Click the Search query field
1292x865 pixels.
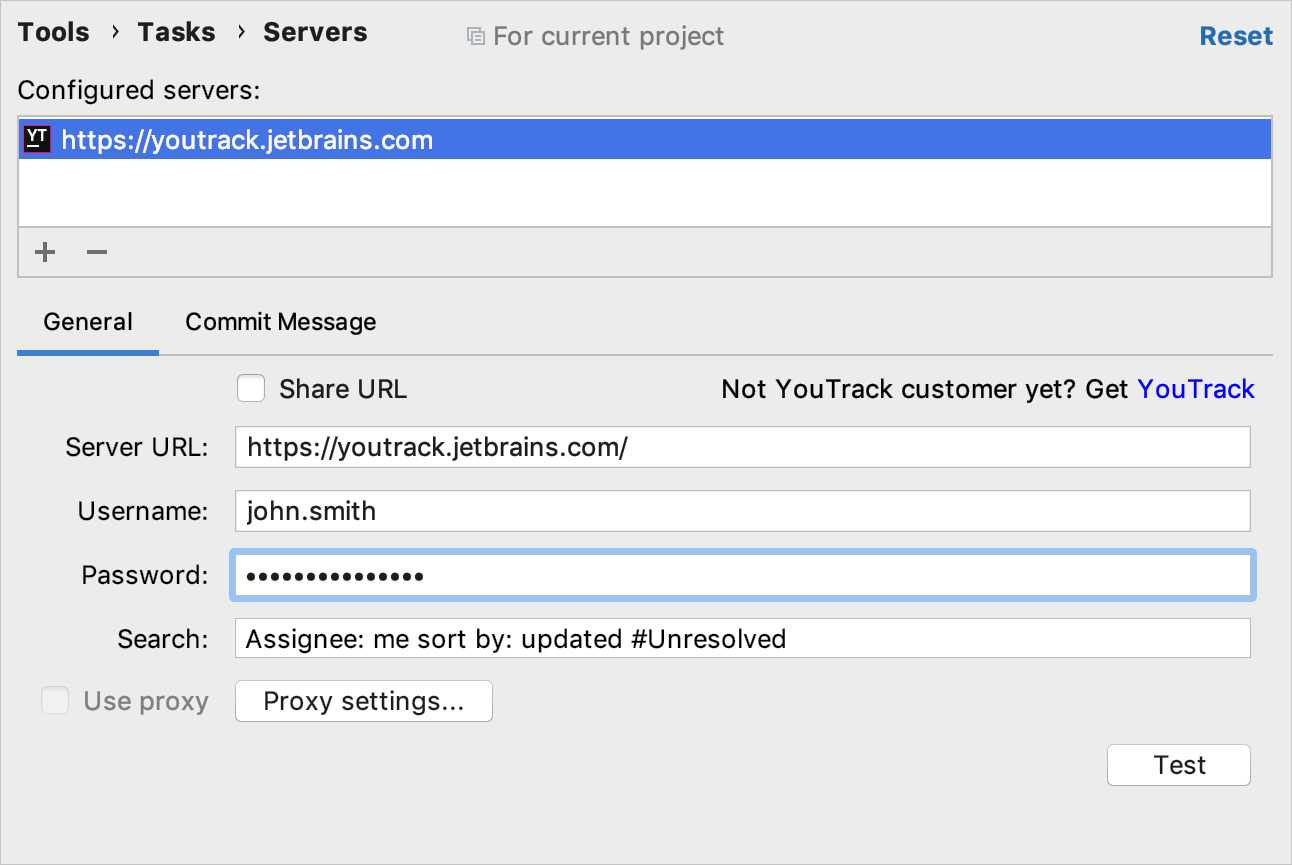pyautogui.click(x=743, y=638)
